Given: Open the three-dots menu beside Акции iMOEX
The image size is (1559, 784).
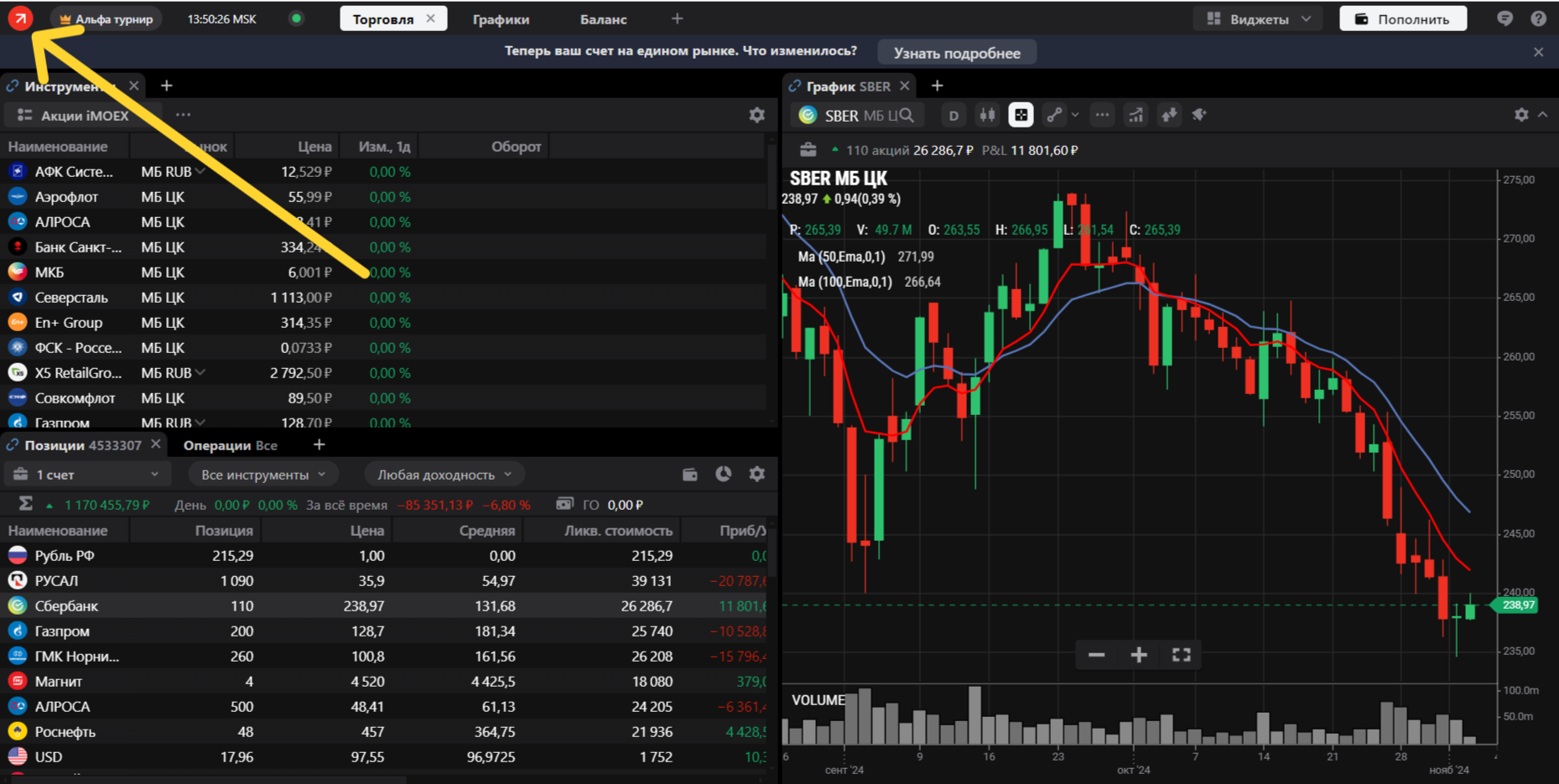Looking at the screenshot, I should [x=183, y=115].
